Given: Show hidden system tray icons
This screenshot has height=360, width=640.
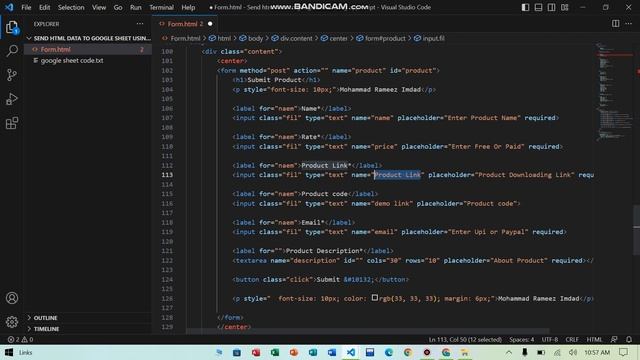Looking at the screenshot, I should tap(509, 352).
